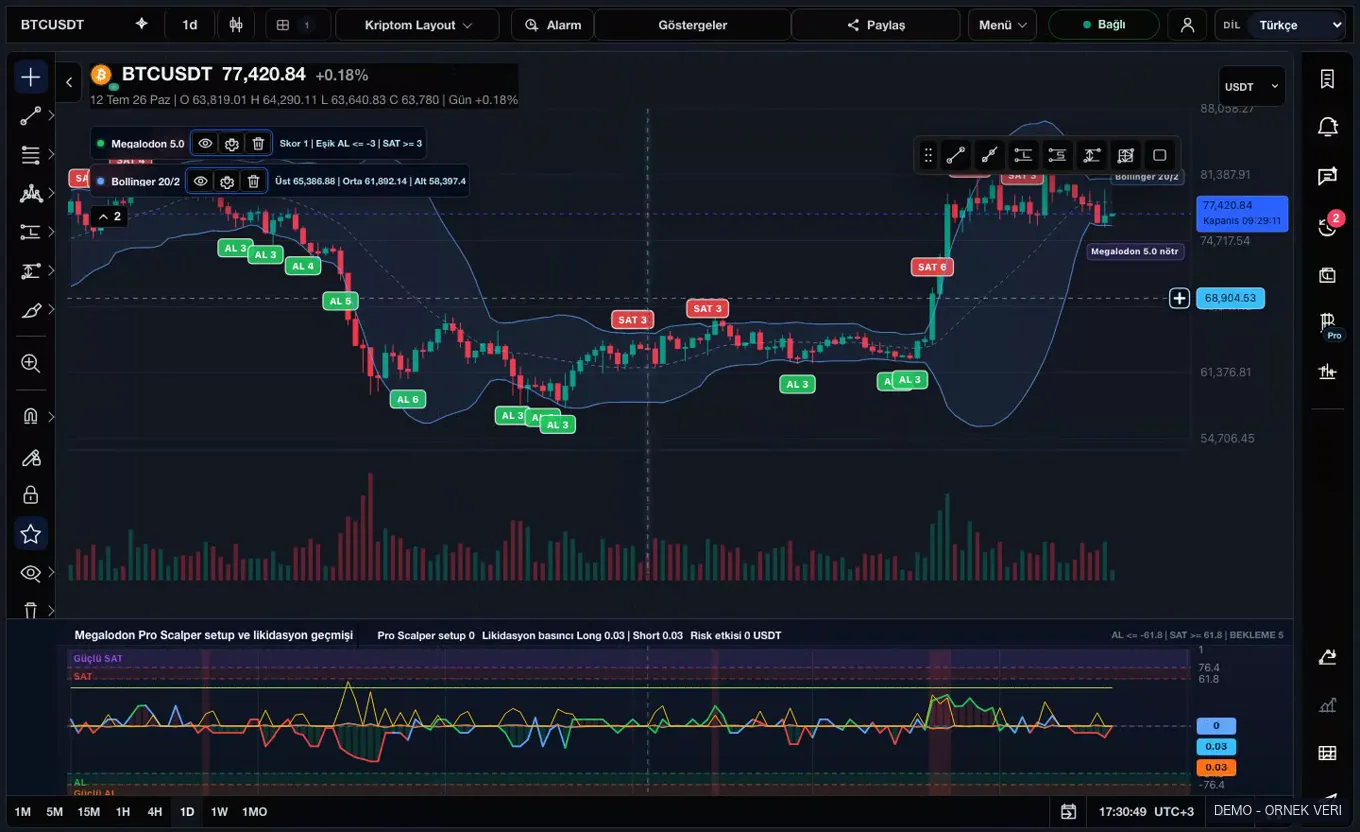Grab the floating toolbar drag handle

(x=928, y=155)
